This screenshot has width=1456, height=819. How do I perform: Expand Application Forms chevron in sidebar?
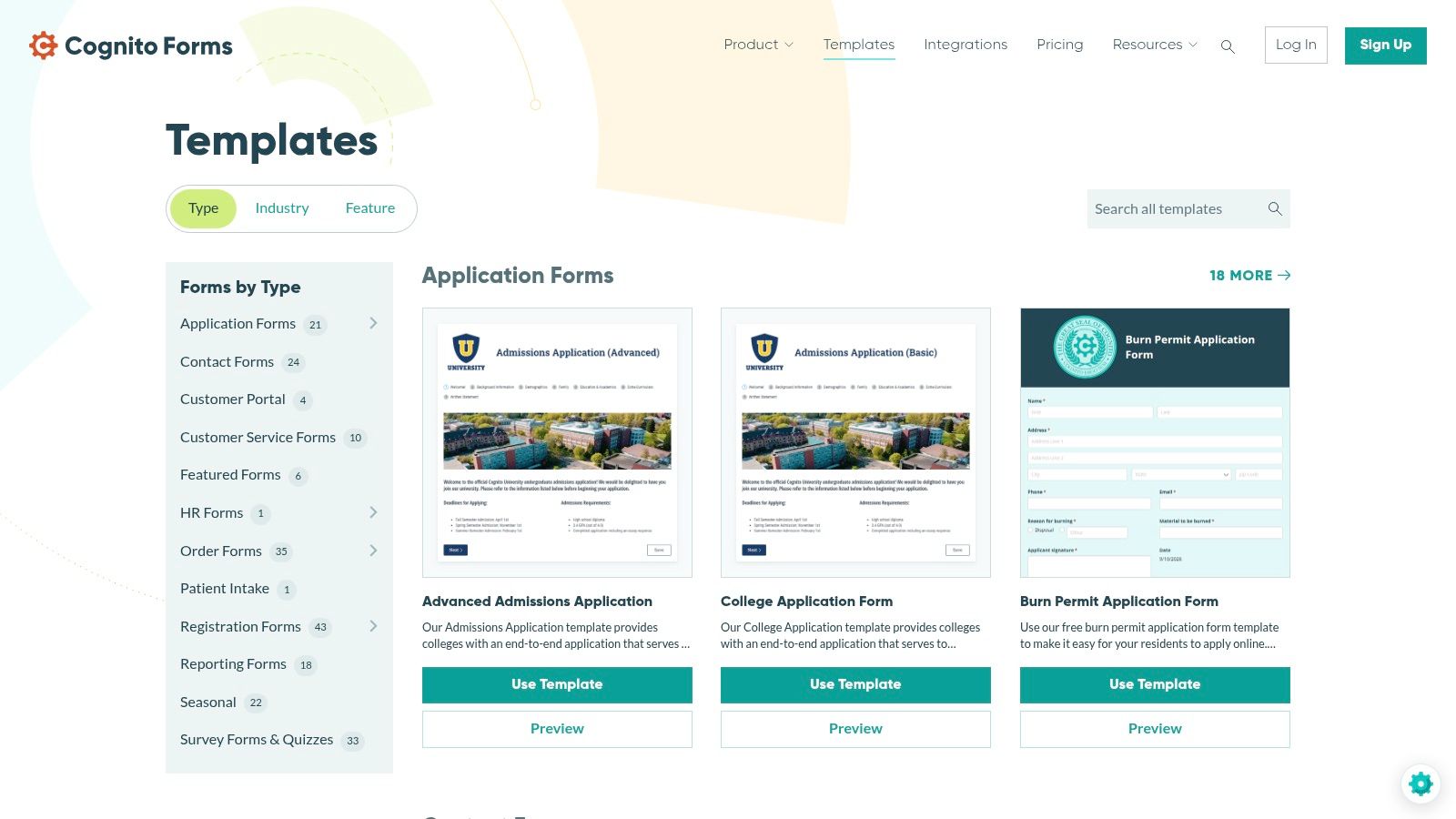click(x=373, y=323)
